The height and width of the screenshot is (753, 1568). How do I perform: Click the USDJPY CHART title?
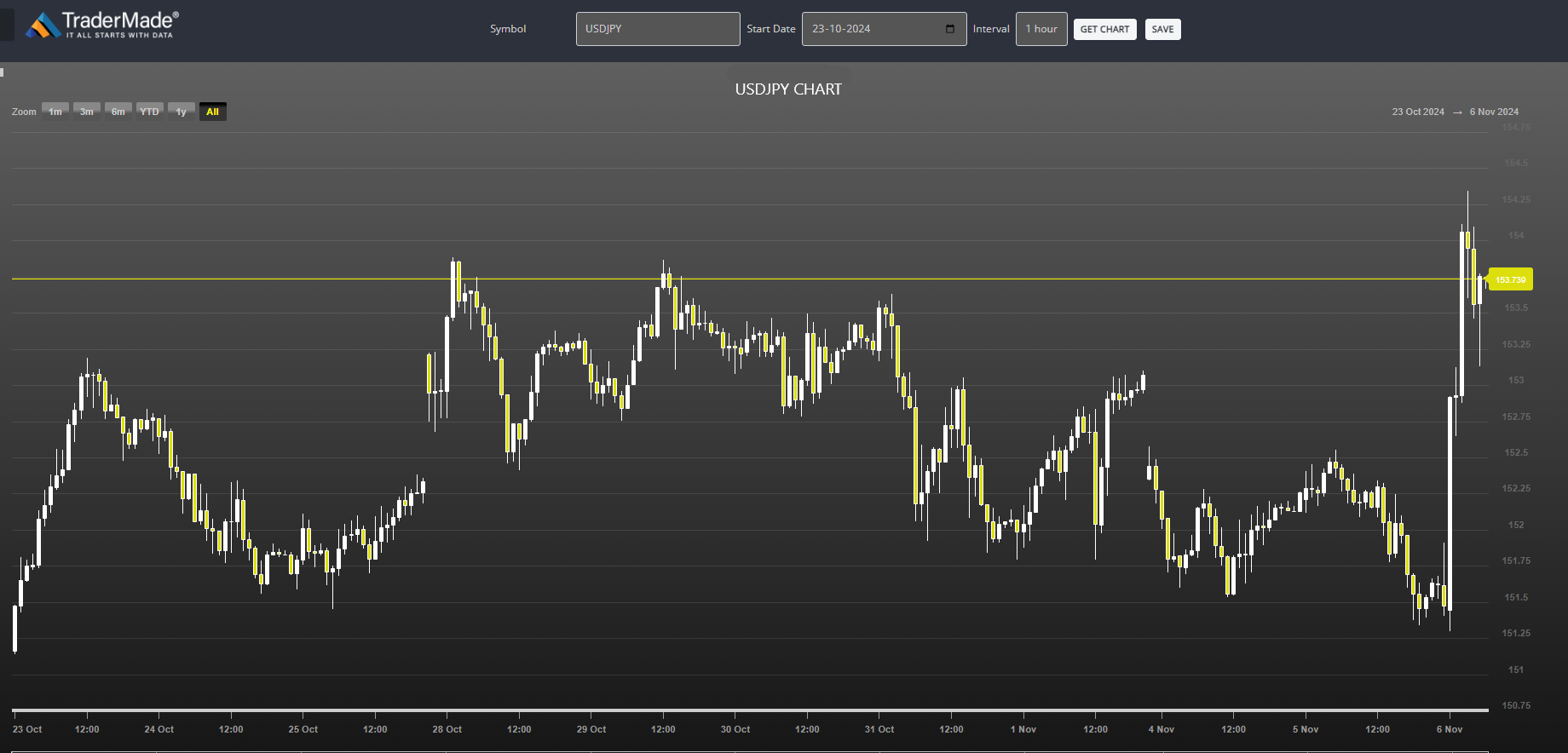[788, 89]
